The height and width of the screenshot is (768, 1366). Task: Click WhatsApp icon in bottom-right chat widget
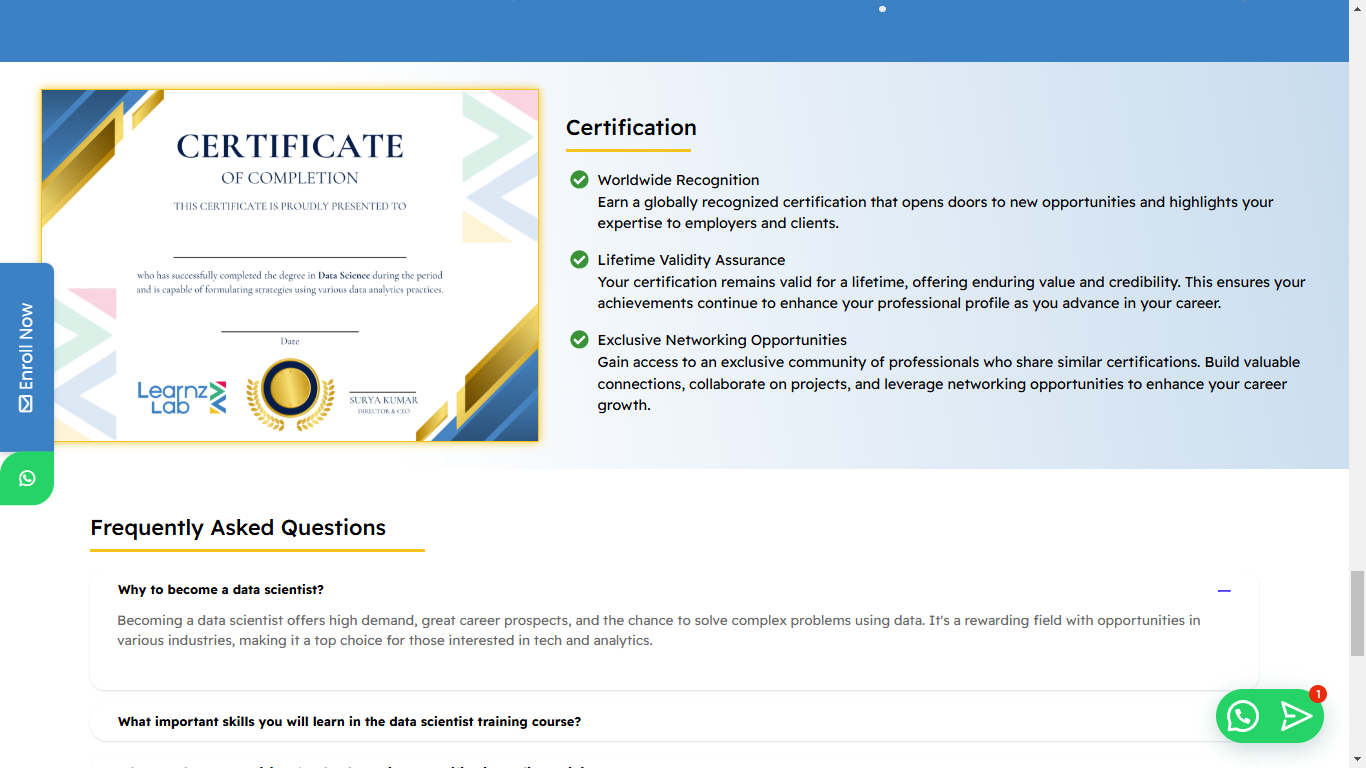tap(1242, 716)
